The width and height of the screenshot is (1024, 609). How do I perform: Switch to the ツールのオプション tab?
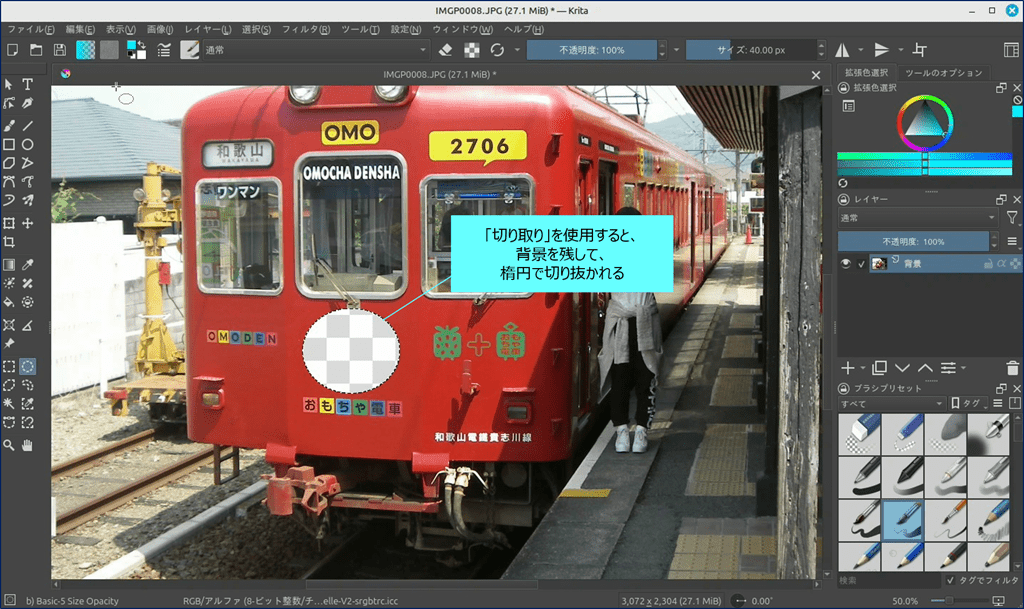click(x=943, y=73)
